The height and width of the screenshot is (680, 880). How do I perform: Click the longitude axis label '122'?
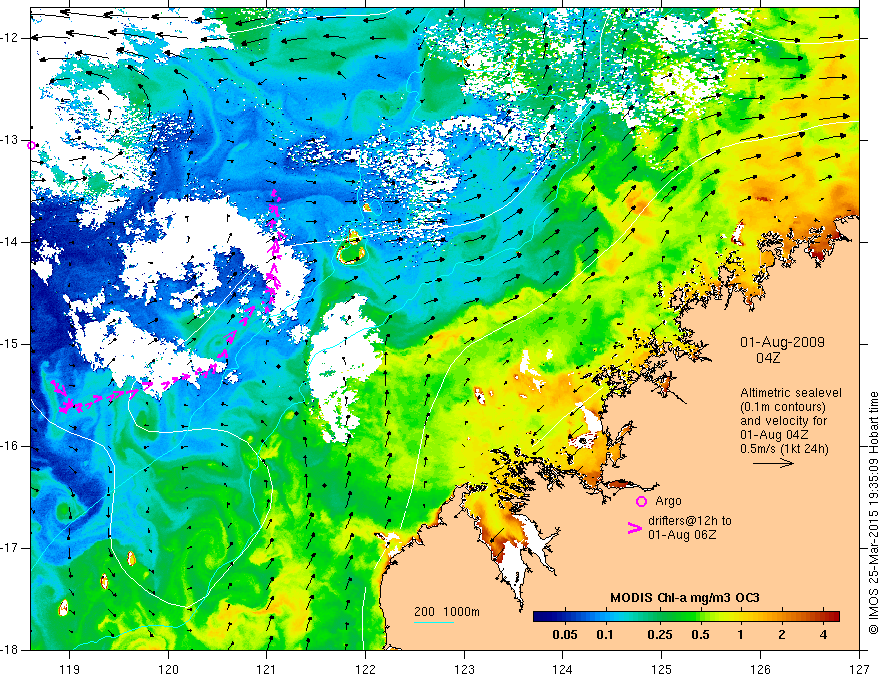coord(365,669)
